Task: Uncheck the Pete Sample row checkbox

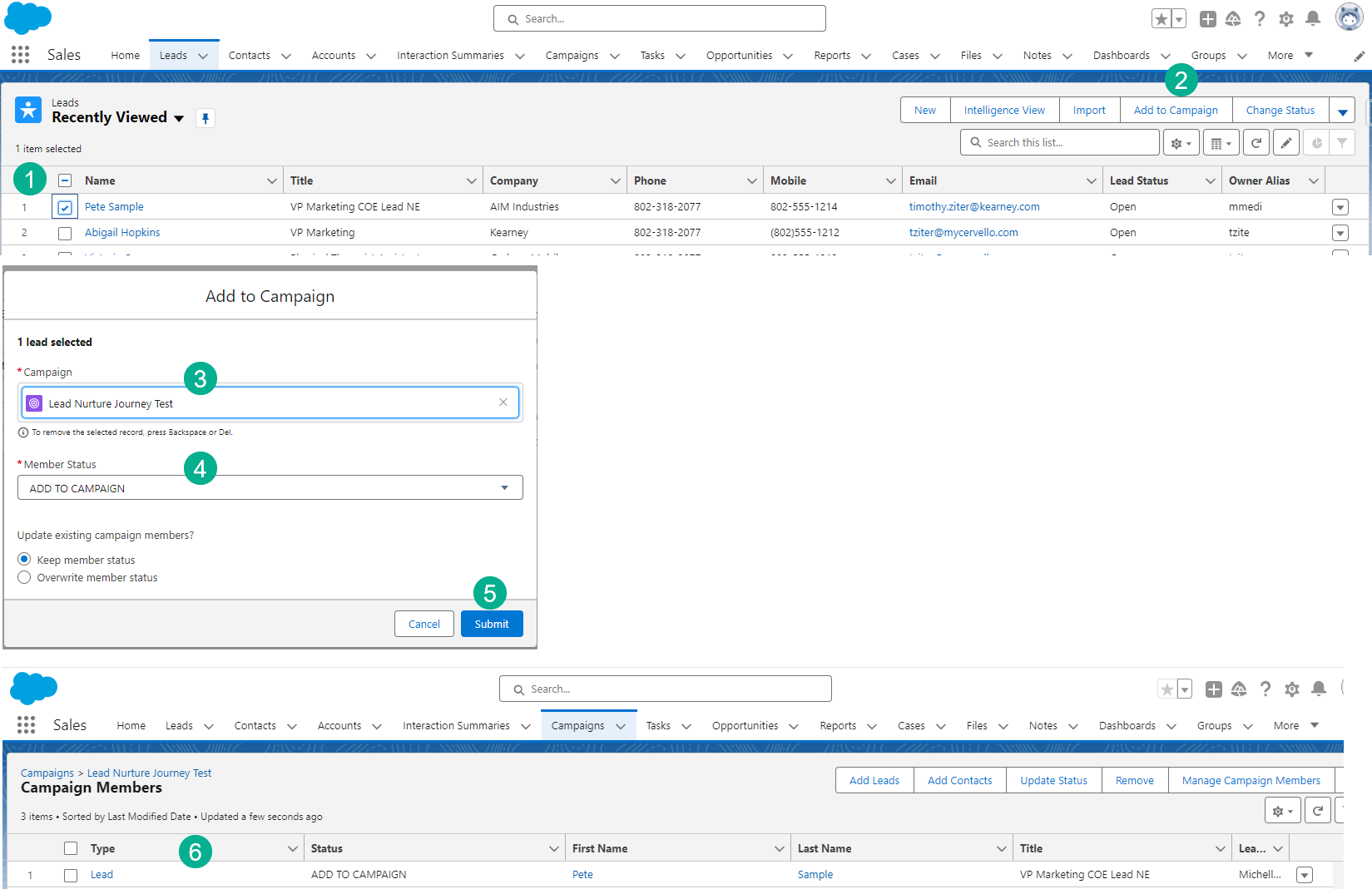Action: (x=65, y=206)
